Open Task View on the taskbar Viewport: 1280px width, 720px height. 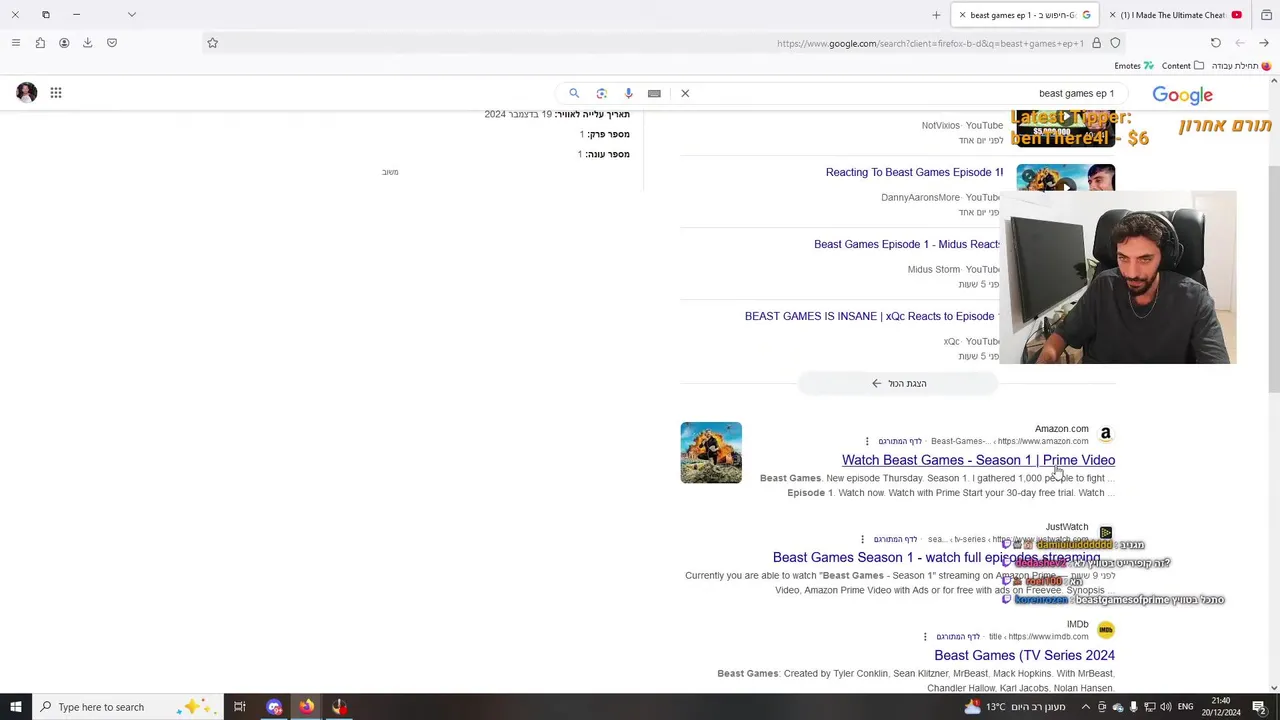point(239,707)
